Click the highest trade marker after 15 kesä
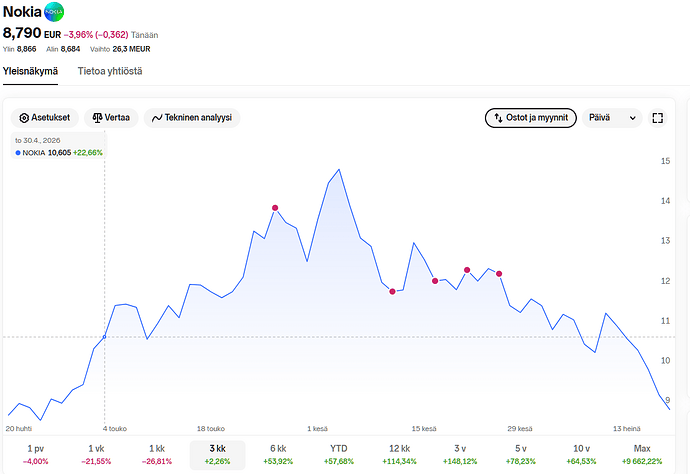690x474 pixels. (x=467, y=270)
